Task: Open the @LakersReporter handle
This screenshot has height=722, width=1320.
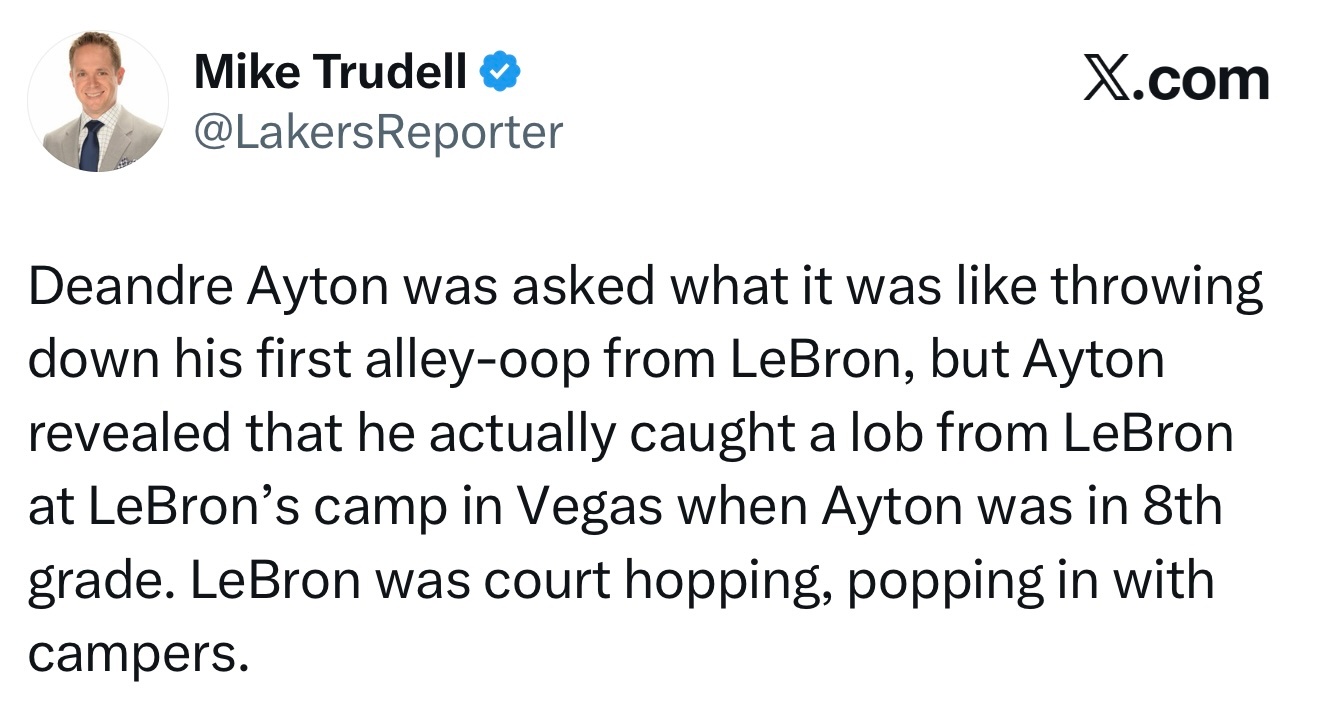Action: tap(378, 131)
